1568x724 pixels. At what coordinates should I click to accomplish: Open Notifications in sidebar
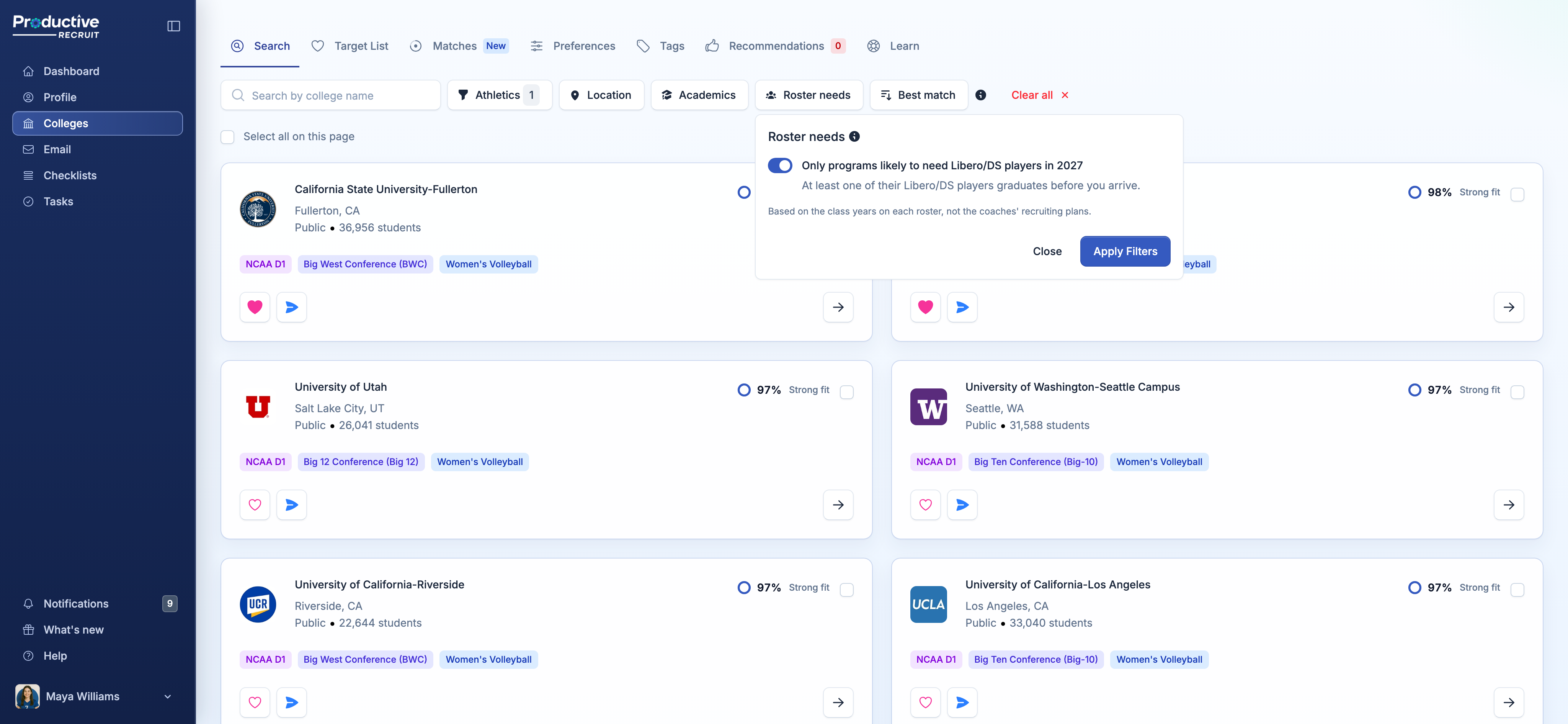97,603
